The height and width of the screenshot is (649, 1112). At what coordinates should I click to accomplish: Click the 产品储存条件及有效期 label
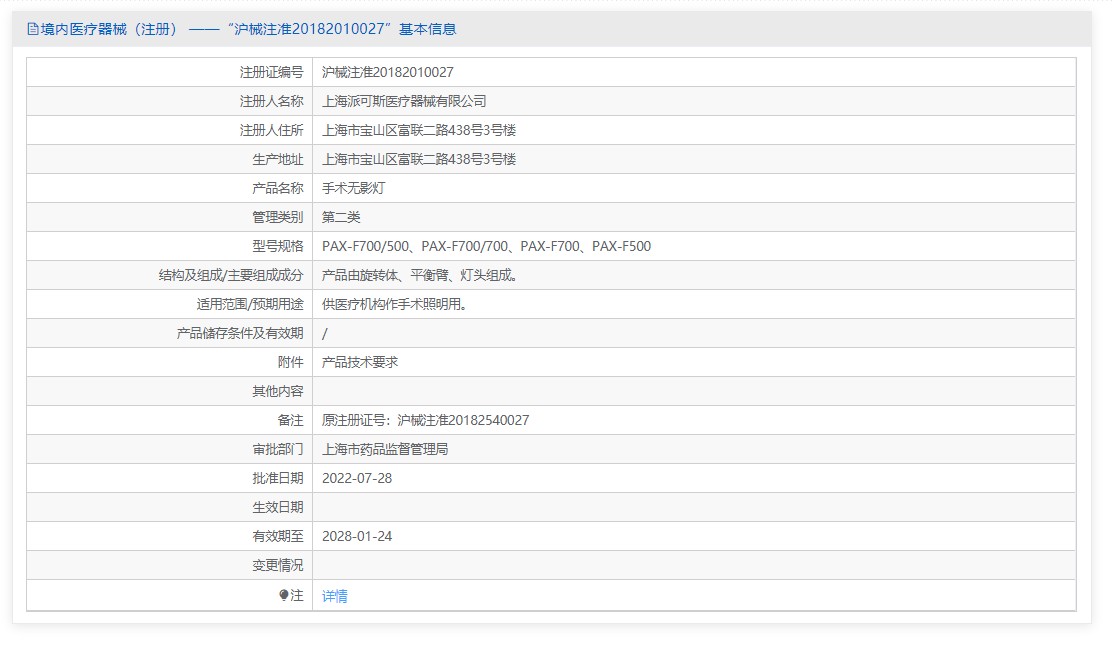[x=240, y=334]
